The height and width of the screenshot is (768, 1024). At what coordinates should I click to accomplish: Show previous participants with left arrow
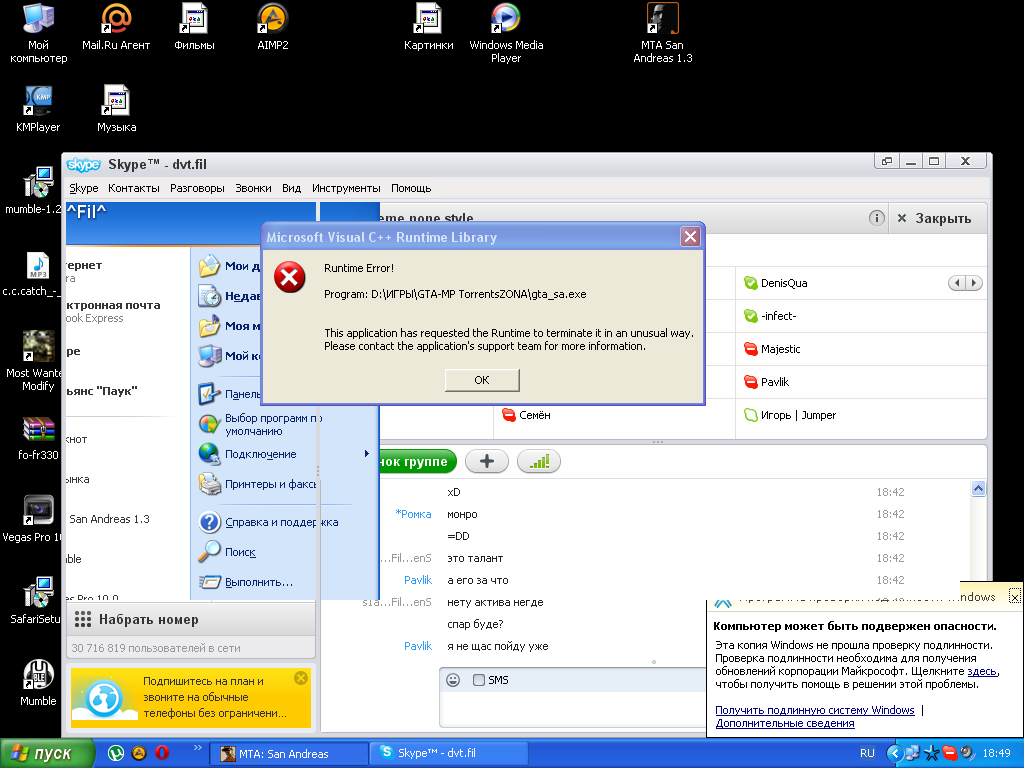pos(957,283)
